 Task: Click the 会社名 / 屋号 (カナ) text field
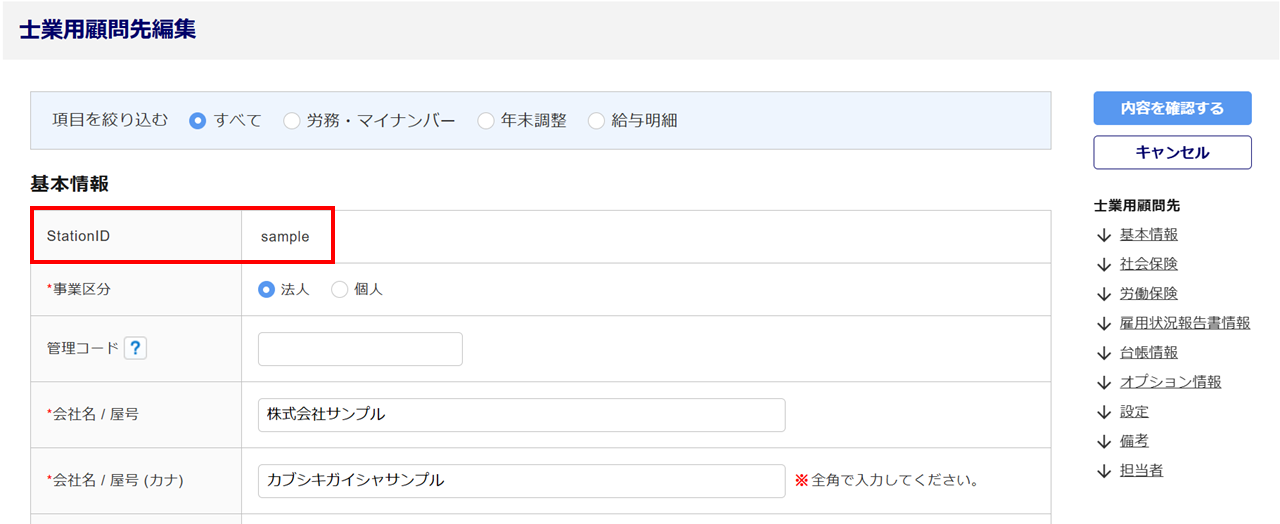(x=521, y=480)
